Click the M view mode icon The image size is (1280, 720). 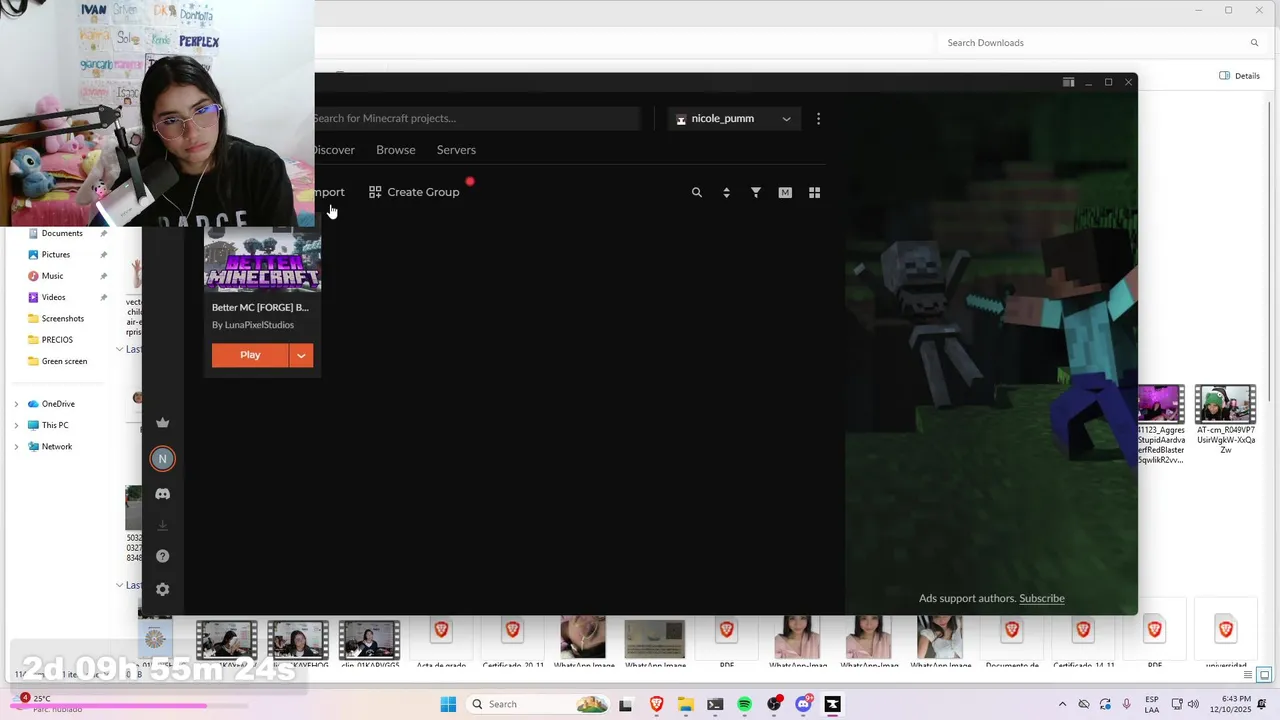(785, 192)
